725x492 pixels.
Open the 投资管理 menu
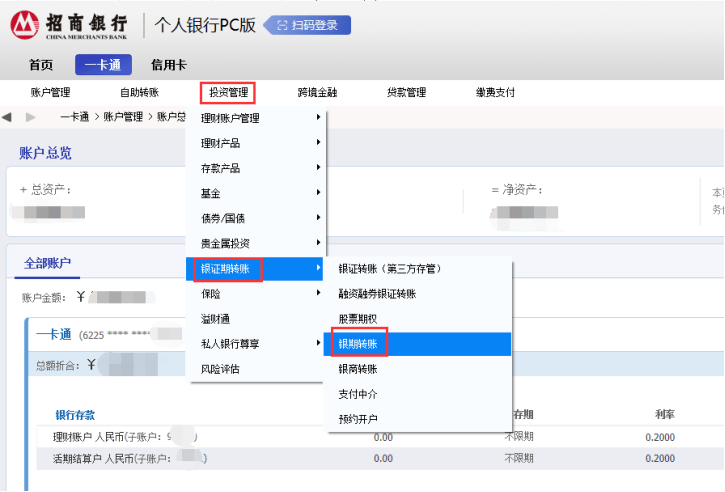tap(228, 92)
